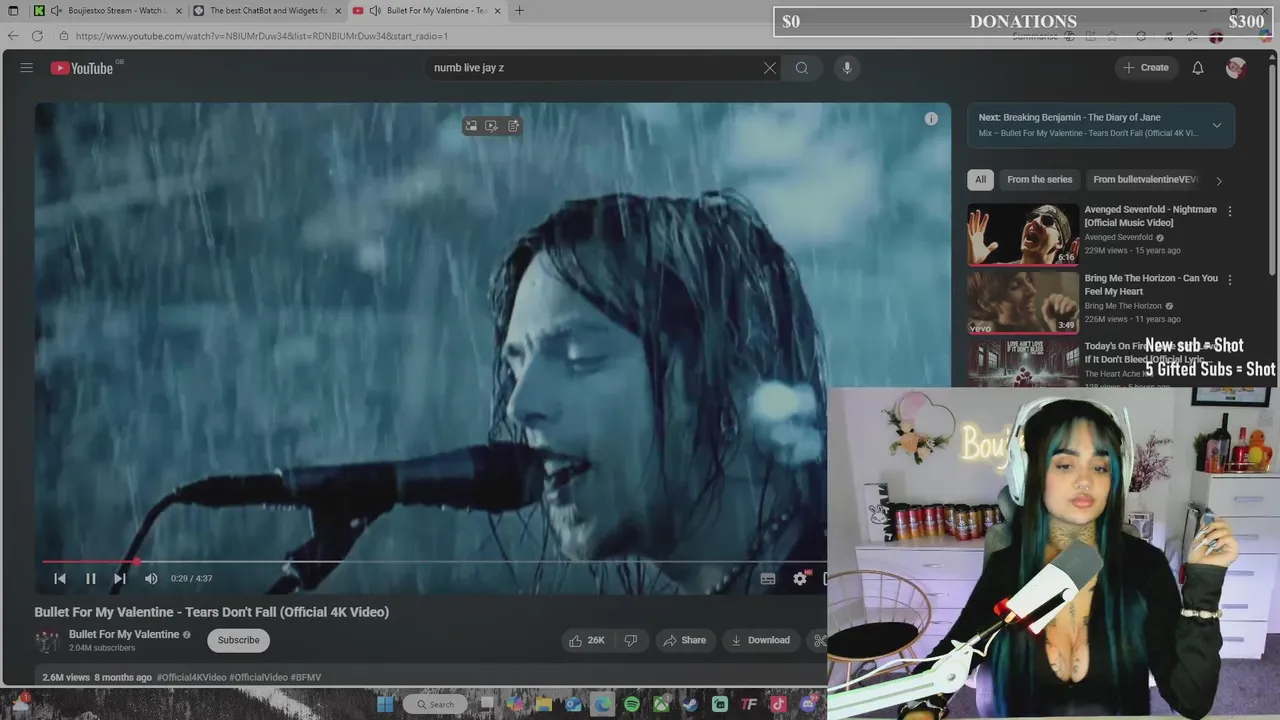Click the #Official4KVideo hashtag
Image resolution: width=1280 pixels, height=720 pixels.
click(x=191, y=677)
